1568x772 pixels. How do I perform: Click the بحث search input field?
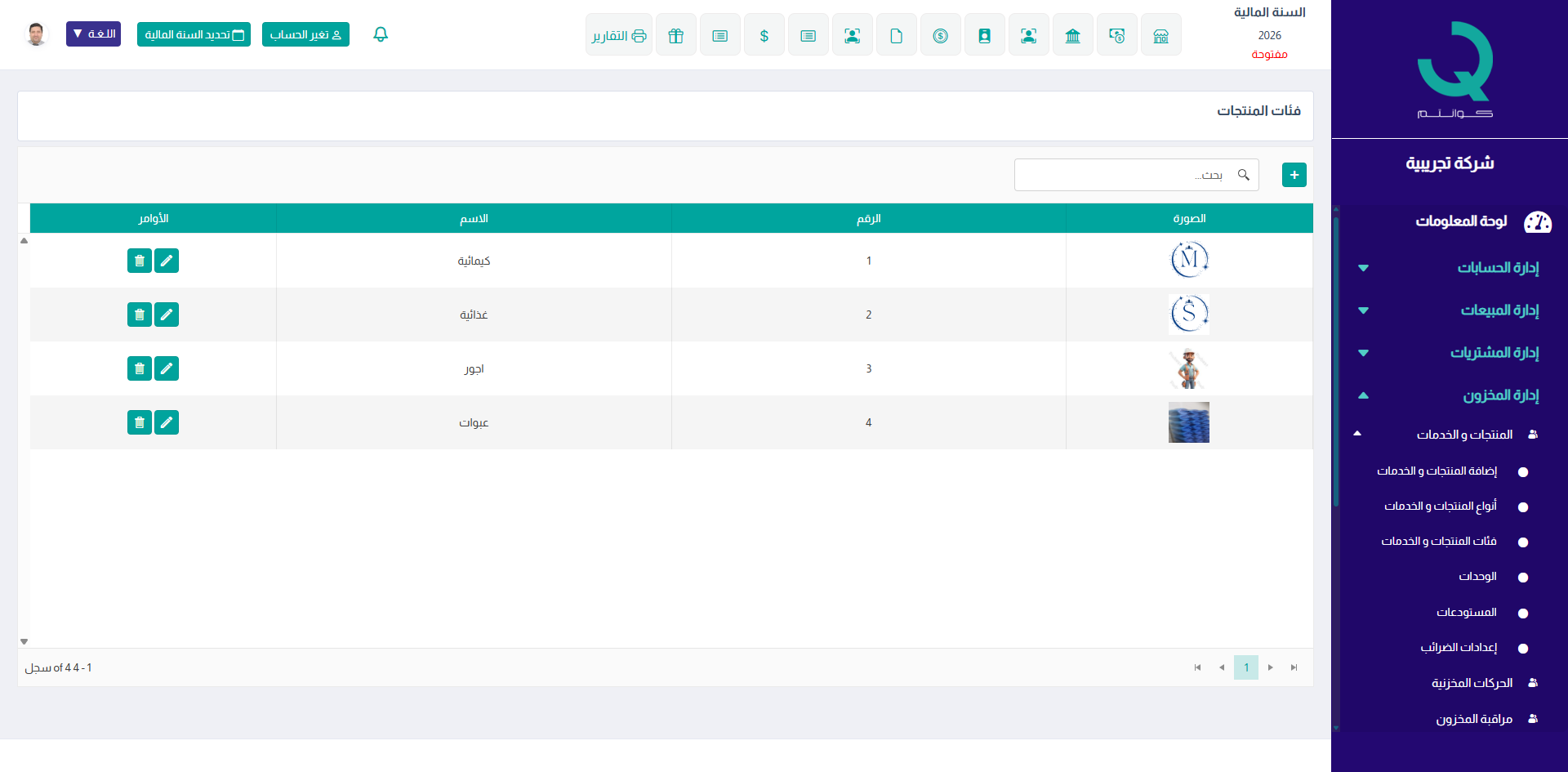tap(1127, 175)
